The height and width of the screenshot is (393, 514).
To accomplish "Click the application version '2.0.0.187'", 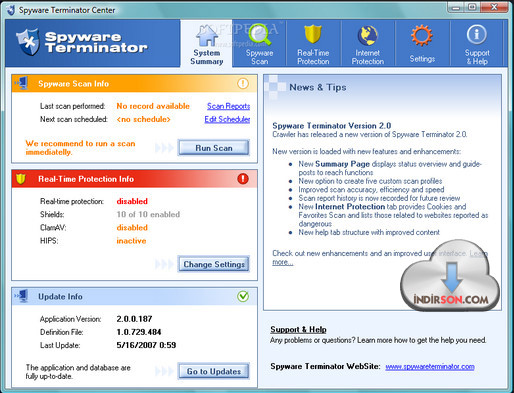I will (x=134, y=319).
